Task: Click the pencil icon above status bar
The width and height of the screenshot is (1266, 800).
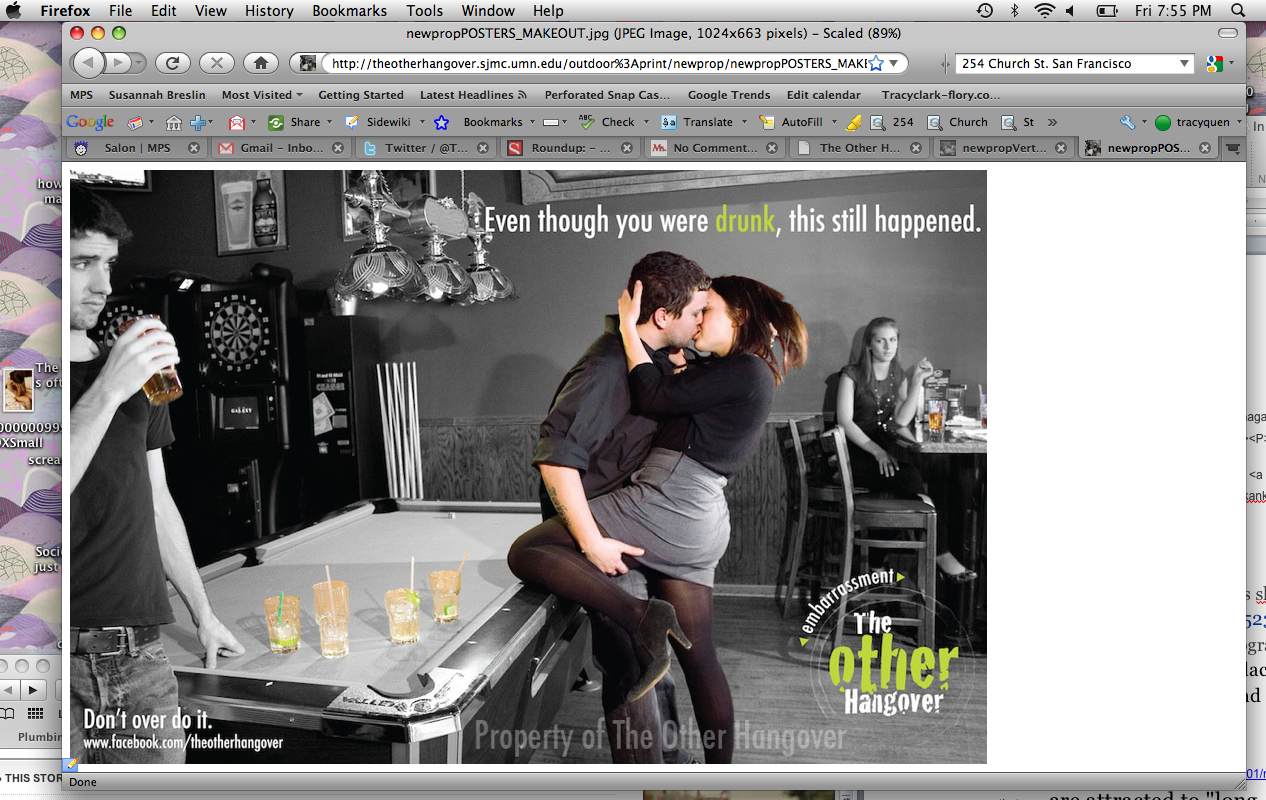Action: (x=71, y=764)
